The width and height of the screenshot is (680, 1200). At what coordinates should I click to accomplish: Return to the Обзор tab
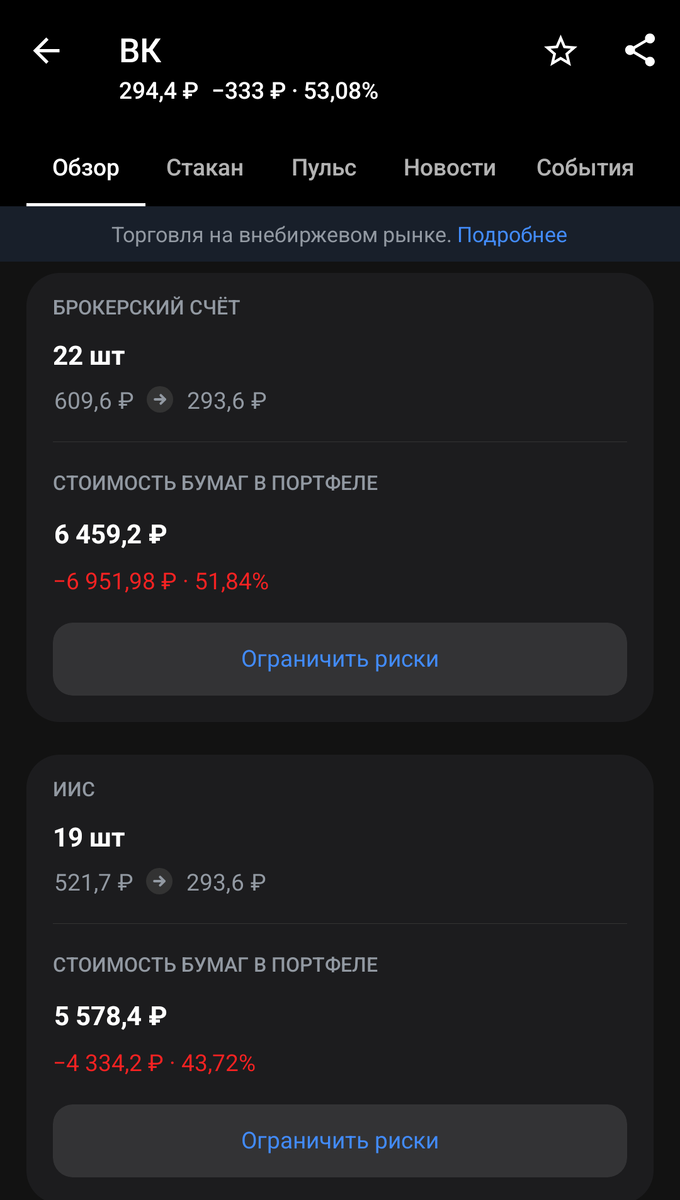(x=86, y=168)
